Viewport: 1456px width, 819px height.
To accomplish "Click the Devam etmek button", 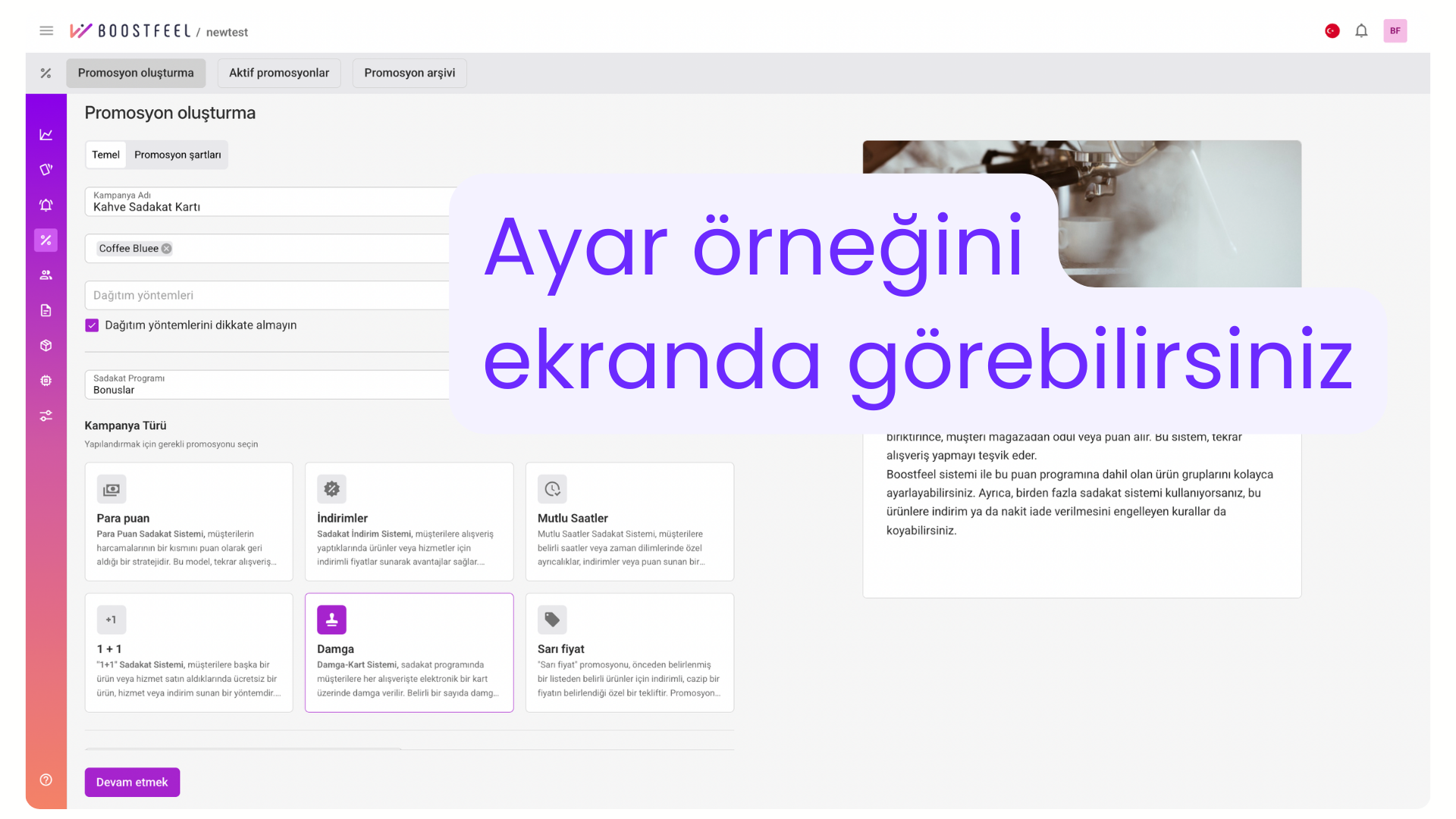I will point(132,782).
